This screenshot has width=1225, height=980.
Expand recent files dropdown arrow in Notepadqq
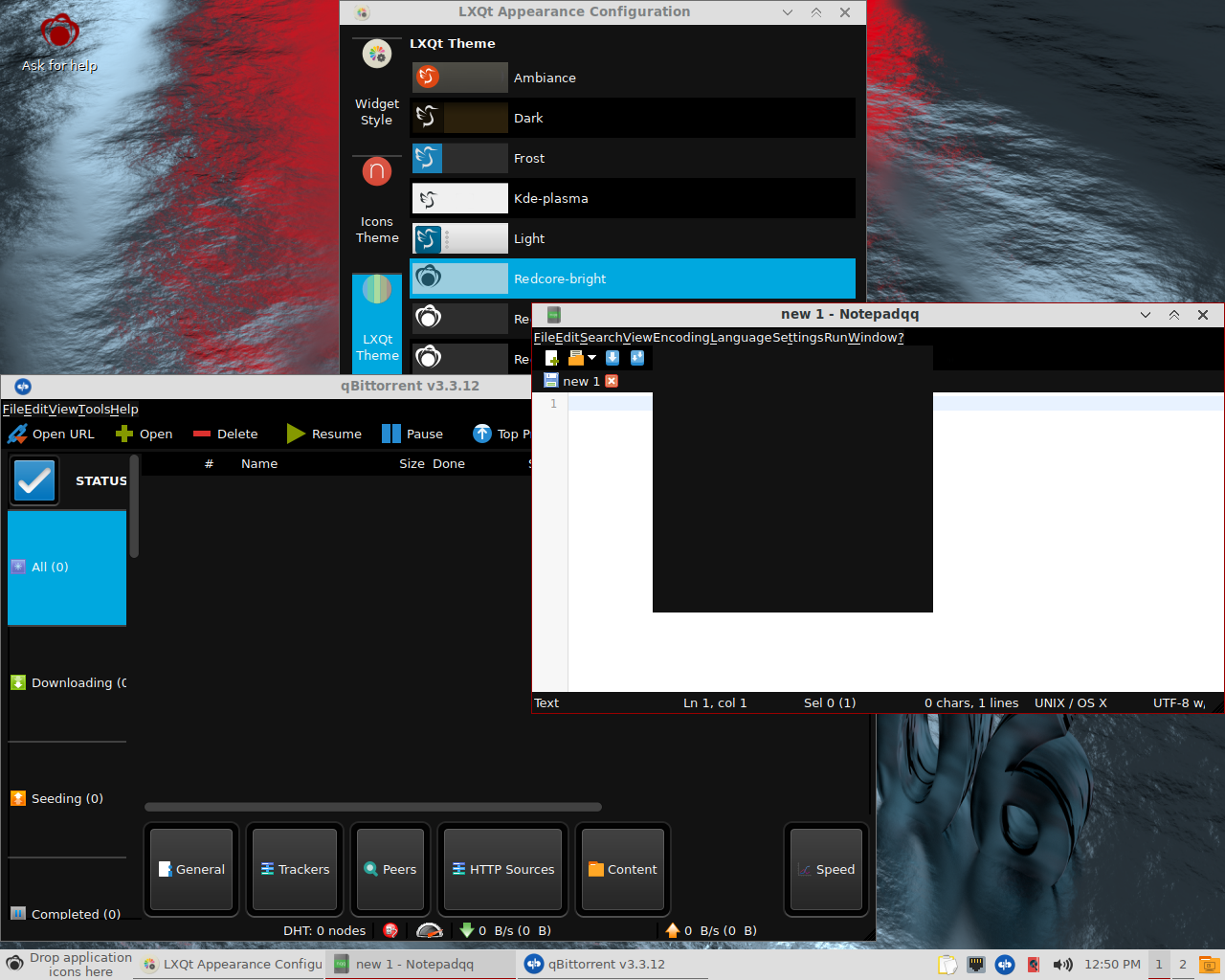pos(591,358)
